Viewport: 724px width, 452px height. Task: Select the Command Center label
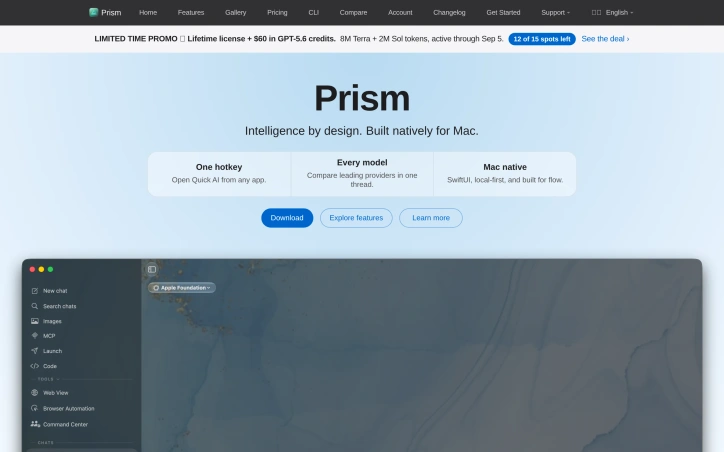click(x=65, y=424)
